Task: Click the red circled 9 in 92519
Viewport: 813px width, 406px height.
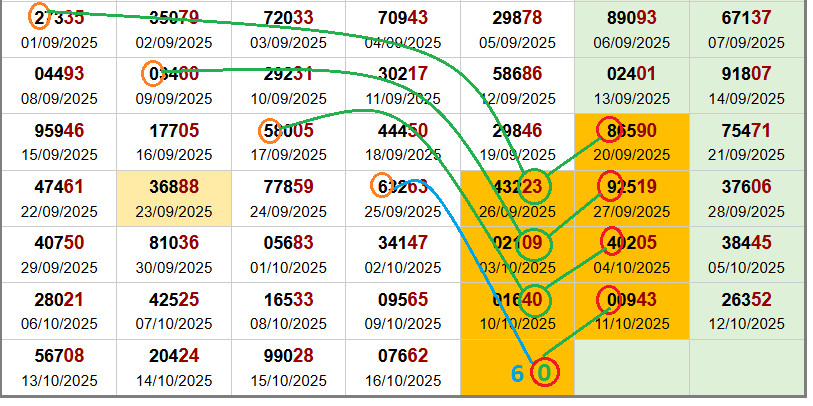Action: tap(609, 186)
